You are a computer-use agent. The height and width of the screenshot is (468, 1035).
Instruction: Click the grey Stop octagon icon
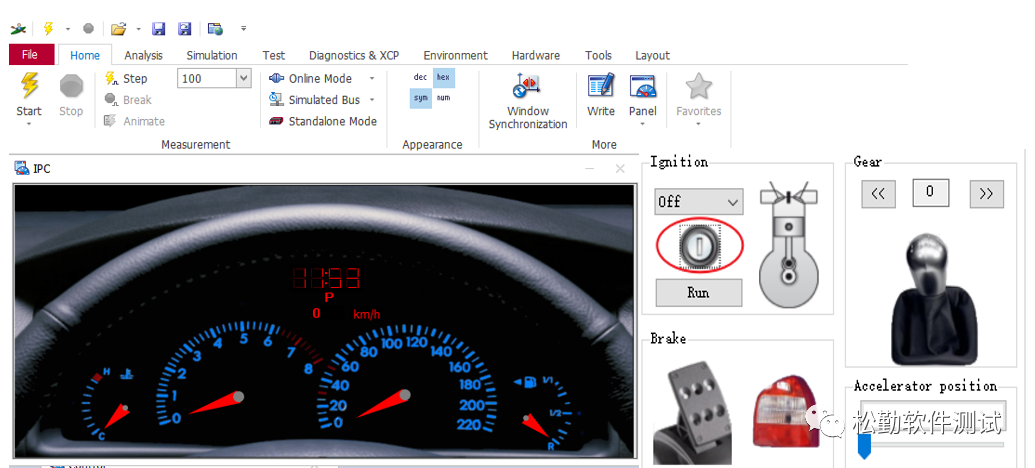71,86
